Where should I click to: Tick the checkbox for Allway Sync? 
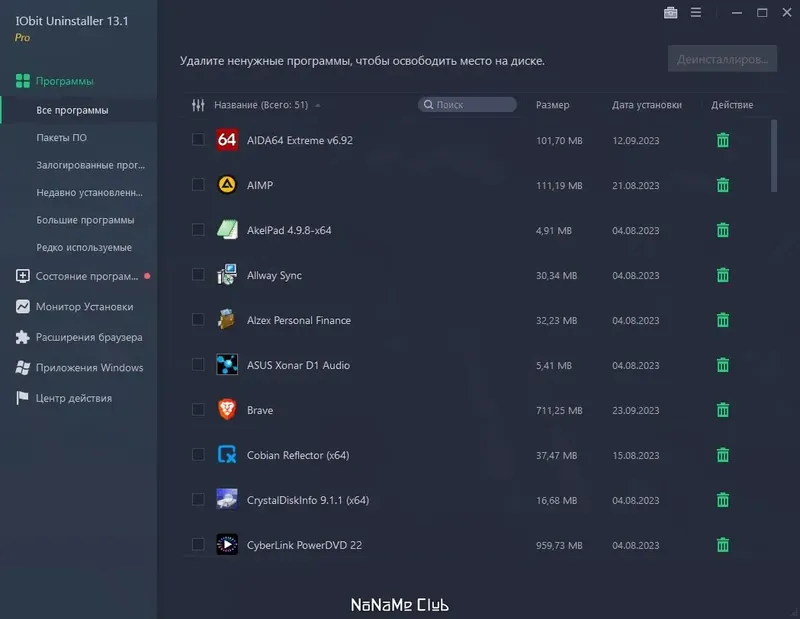[198, 275]
